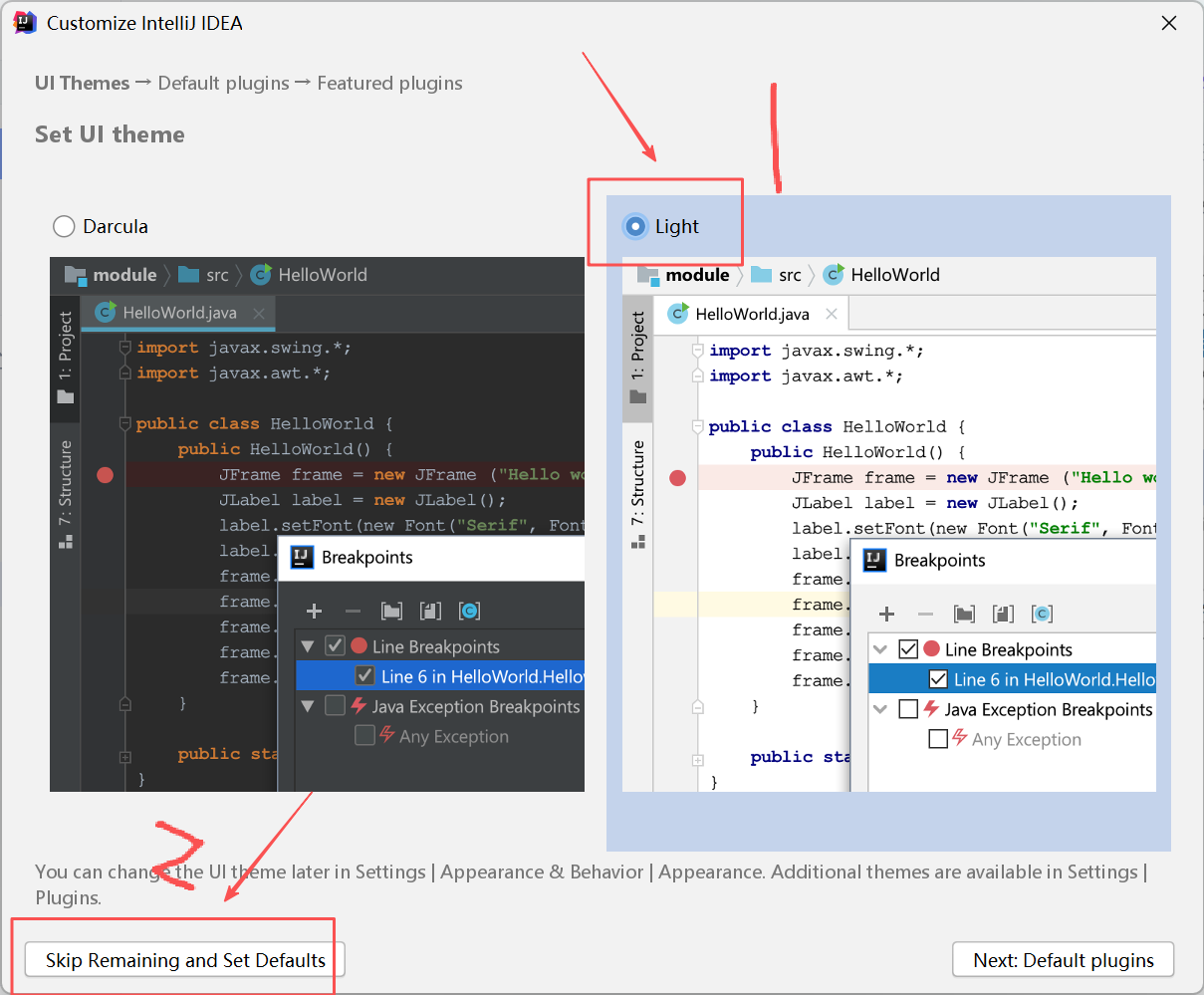1204x995 pixels.
Task: Close HelloWorld.java tab in Light preview
Action: pyautogui.click(x=832, y=314)
